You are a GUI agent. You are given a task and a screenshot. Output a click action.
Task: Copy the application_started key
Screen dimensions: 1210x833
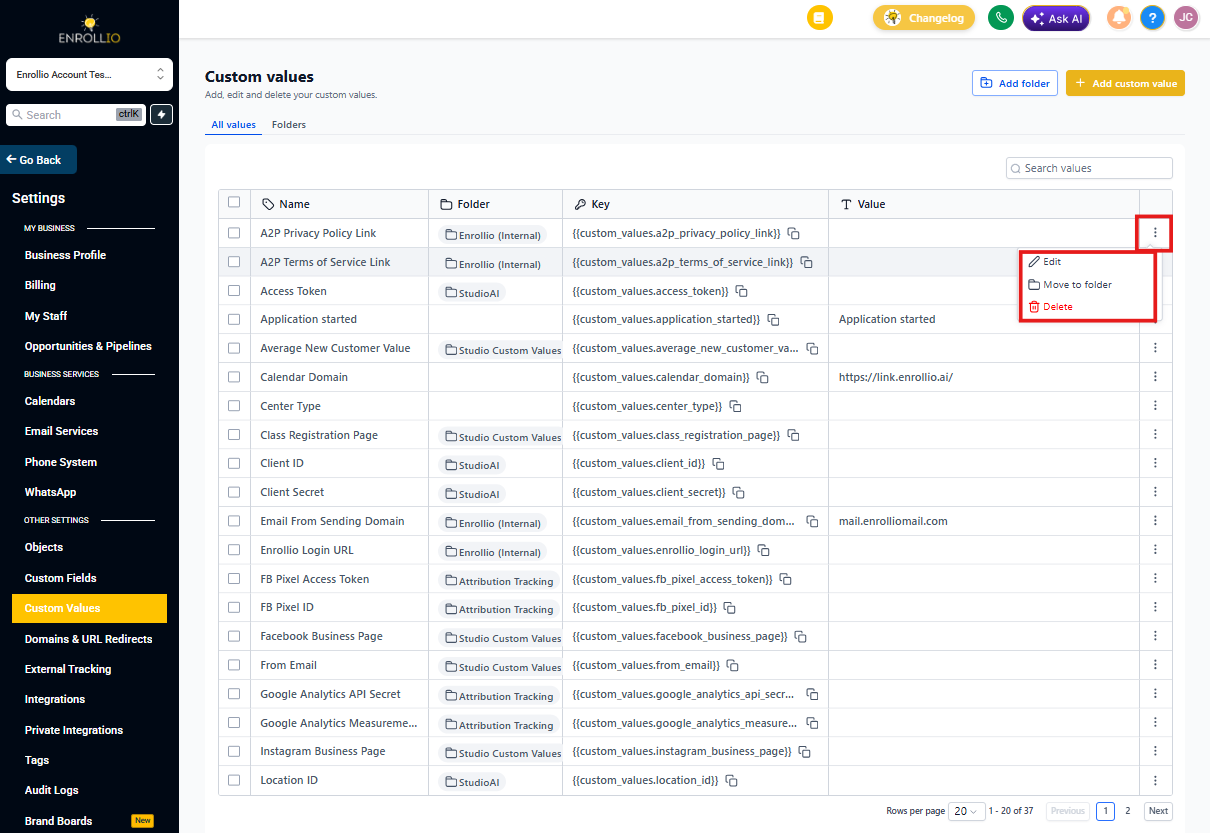773,320
